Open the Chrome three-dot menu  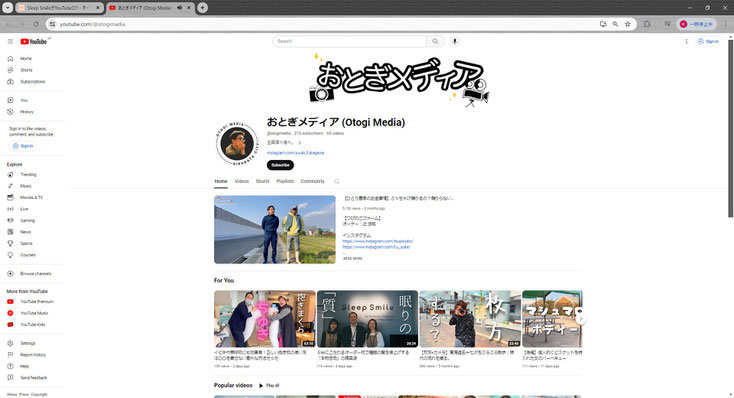[x=726, y=24]
